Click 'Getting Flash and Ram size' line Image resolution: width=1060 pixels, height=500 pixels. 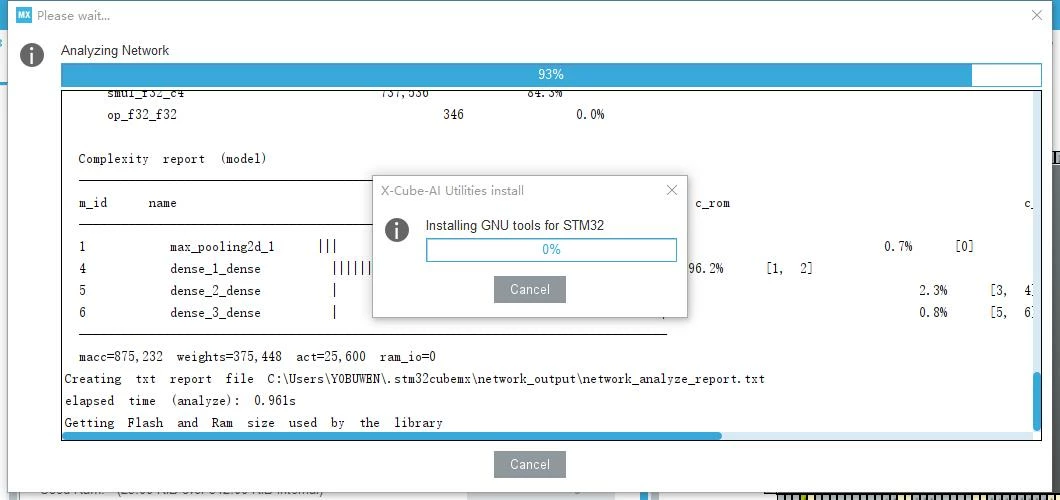click(x=254, y=423)
